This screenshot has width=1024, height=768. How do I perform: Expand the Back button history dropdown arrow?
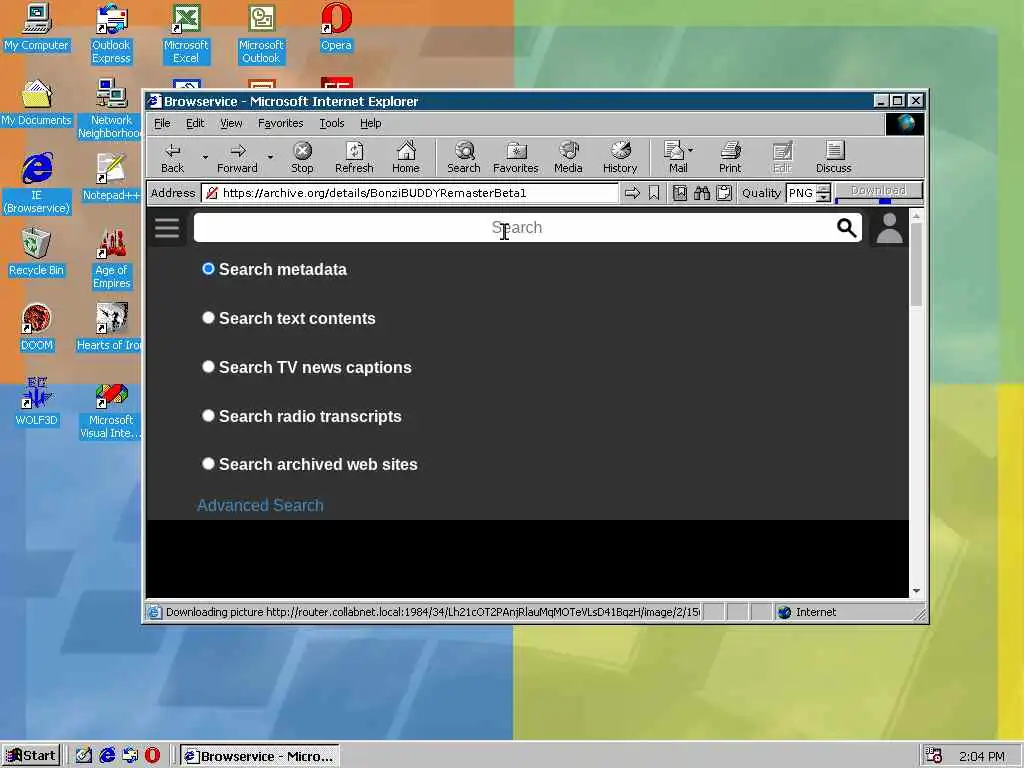205,157
